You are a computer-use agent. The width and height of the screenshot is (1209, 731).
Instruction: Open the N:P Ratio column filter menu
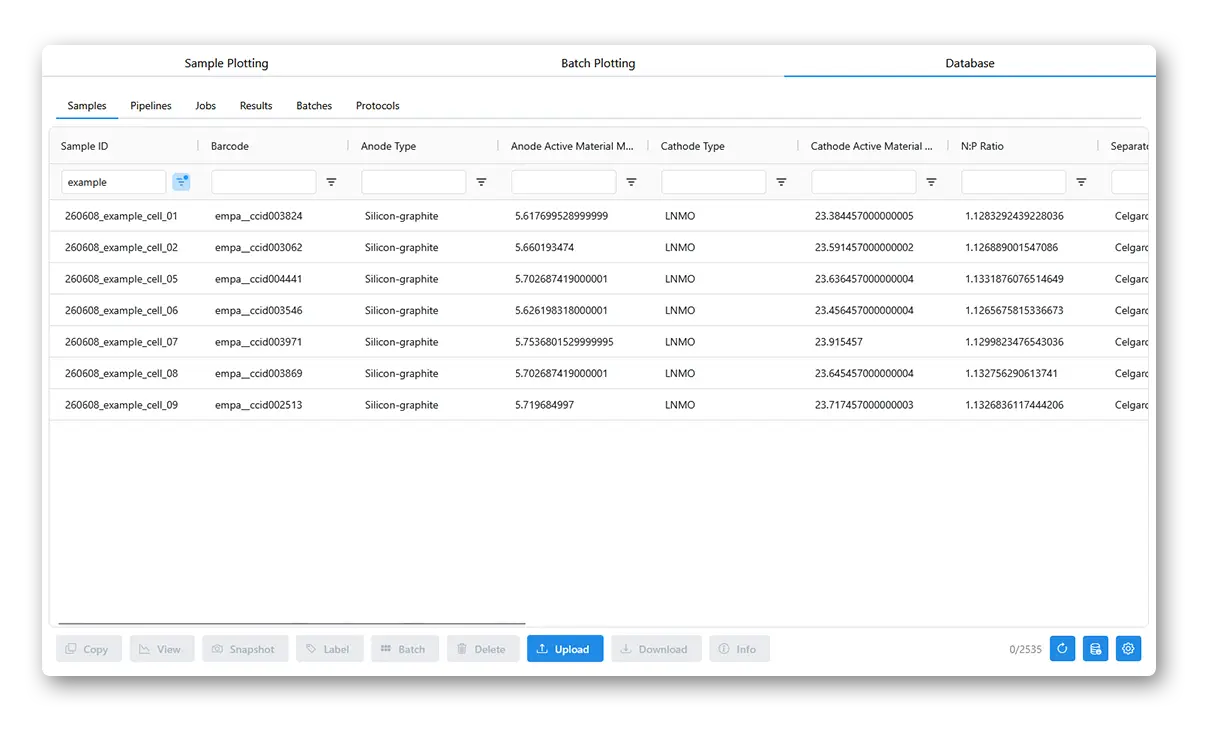click(x=1081, y=182)
